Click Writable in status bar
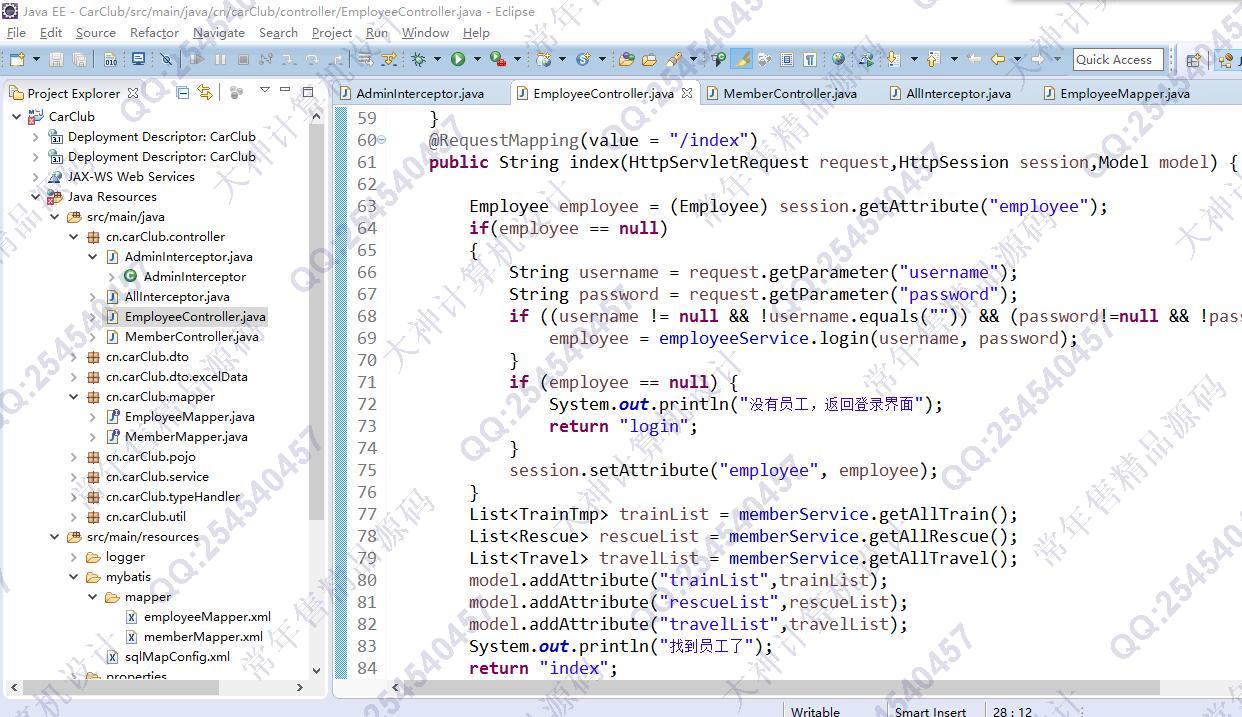Viewport: 1242px width, 717px height. tap(815, 711)
